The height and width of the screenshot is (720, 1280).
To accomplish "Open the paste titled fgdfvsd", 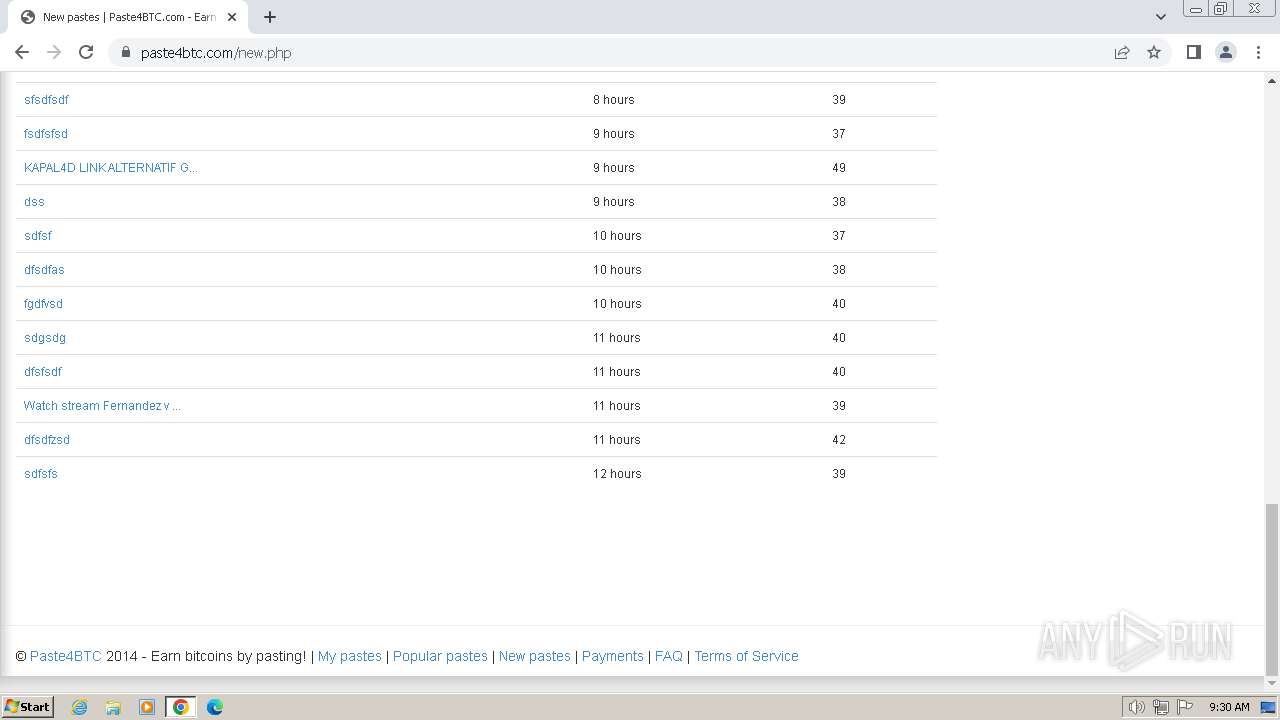I will pyautogui.click(x=43, y=304).
